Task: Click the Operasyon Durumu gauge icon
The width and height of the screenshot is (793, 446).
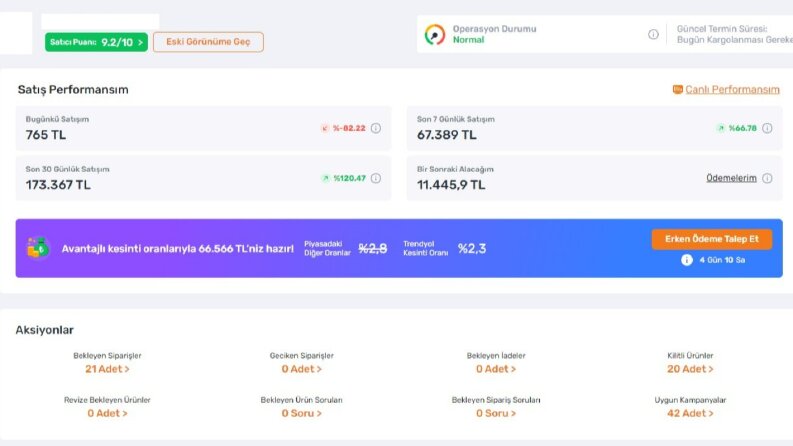Action: pyautogui.click(x=434, y=34)
